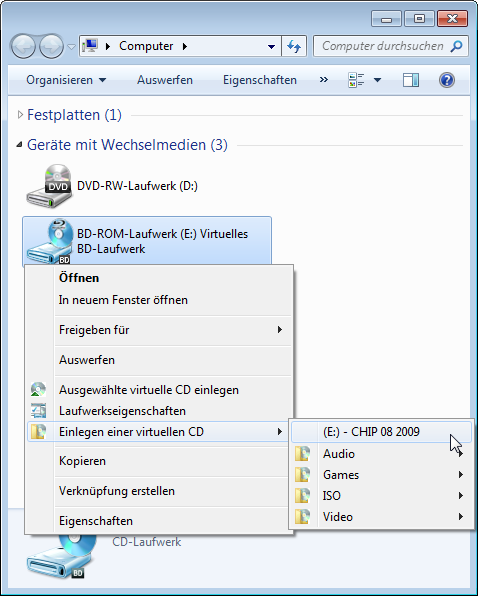Open the address bar history dropdown
478x596 pixels.
[271, 47]
